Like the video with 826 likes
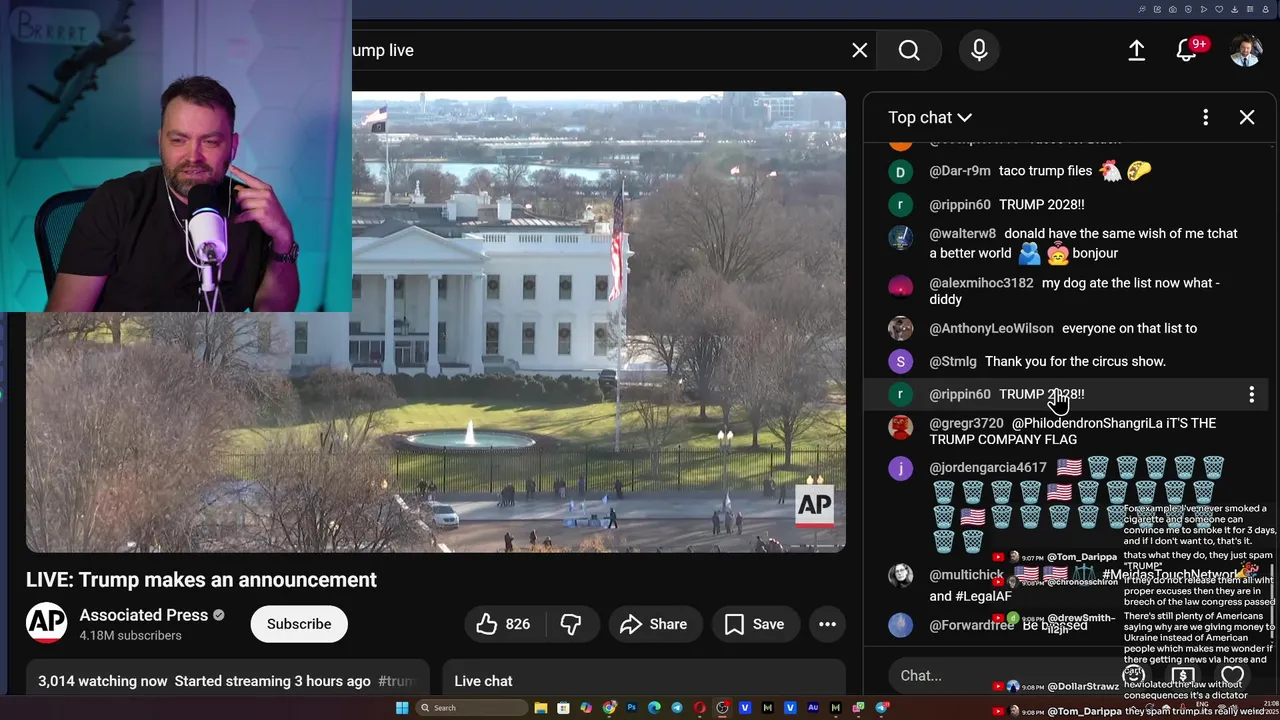 pyautogui.click(x=504, y=624)
